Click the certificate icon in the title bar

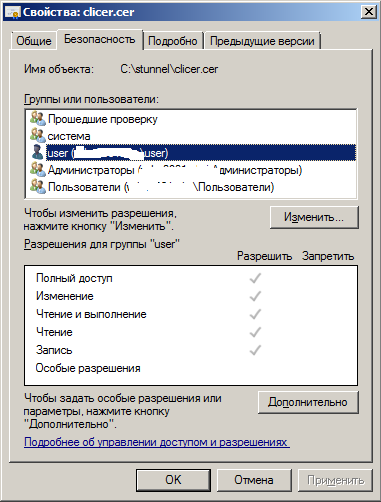click(13, 12)
